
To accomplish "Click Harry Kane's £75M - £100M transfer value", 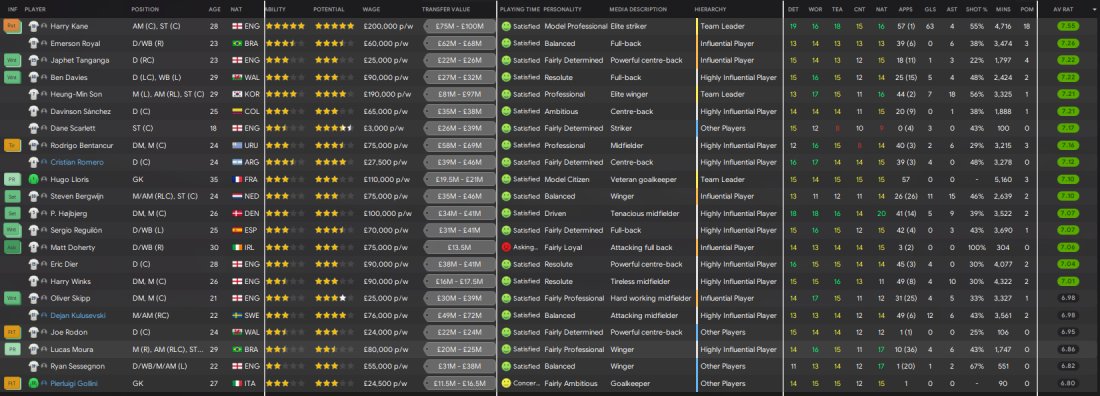I will (459, 26).
